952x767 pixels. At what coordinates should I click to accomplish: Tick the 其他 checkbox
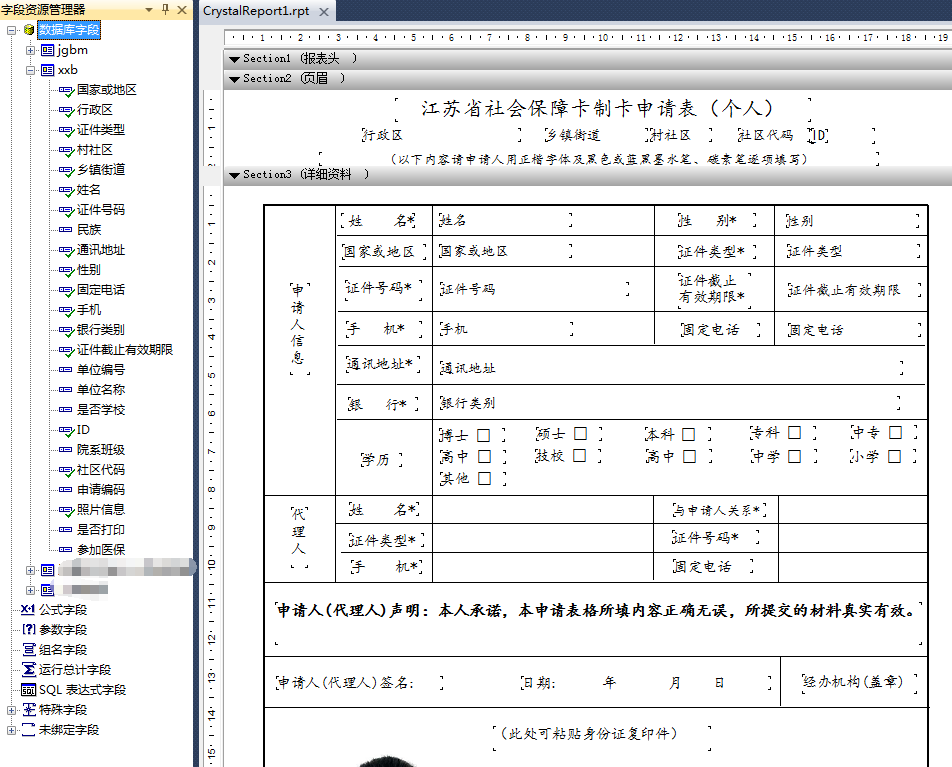click(484, 479)
